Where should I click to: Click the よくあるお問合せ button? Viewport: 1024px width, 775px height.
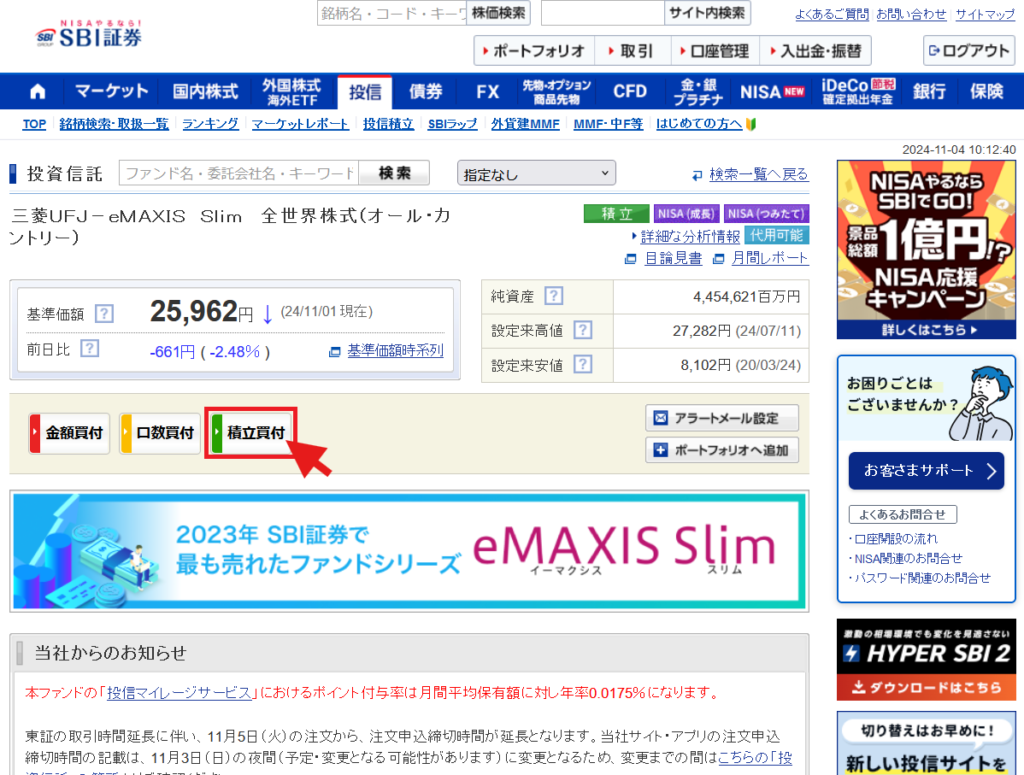click(903, 514)
